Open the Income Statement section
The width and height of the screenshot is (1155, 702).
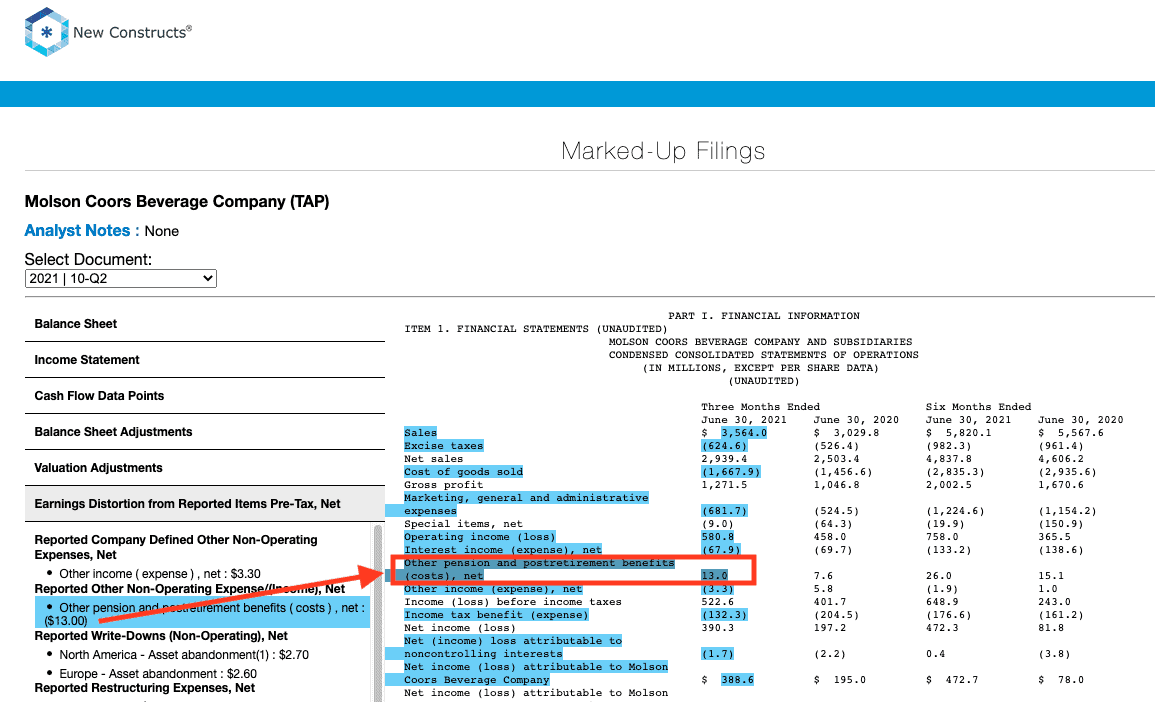click(x=205, y=360)
